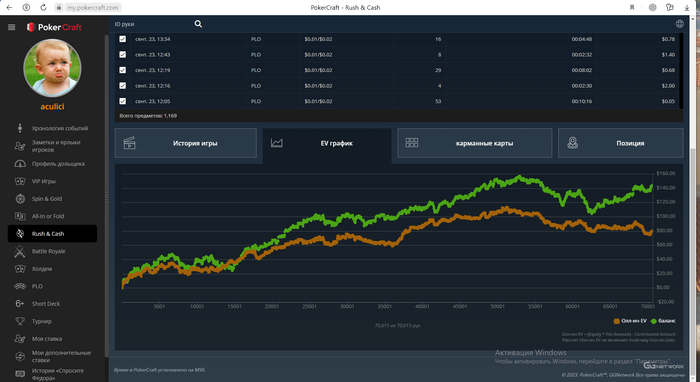Image resolution: width=700 pixels, height=382 pixels.
Task: Uncheck the сент. 23, 12:43 session checkbox
Action: point(122,54)
